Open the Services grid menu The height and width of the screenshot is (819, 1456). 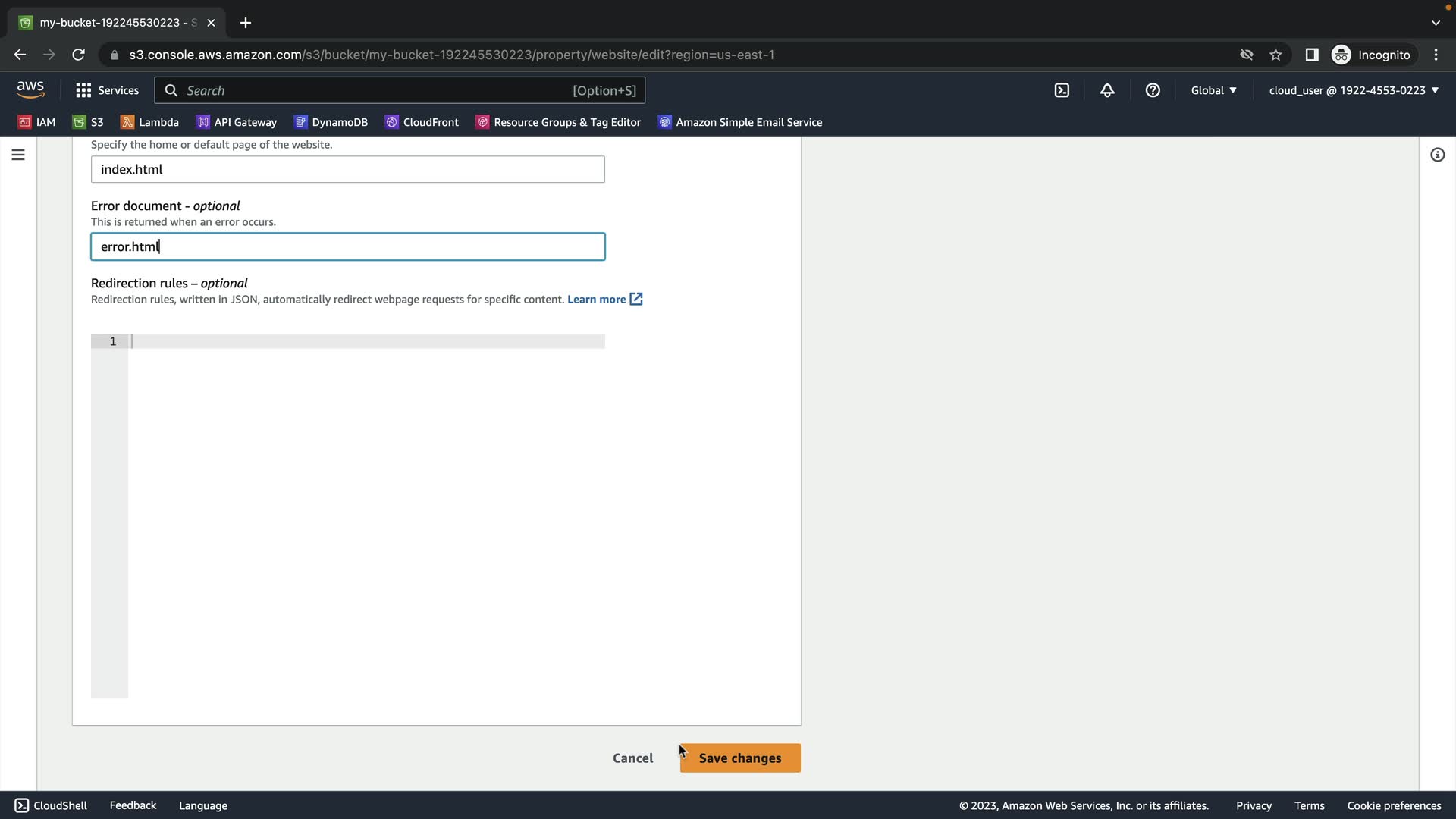pyautogui.click(x=107, y=90)
